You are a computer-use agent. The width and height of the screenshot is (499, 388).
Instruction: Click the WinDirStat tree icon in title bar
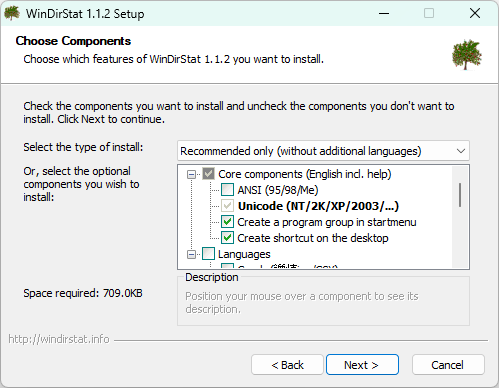pos(12,13)
